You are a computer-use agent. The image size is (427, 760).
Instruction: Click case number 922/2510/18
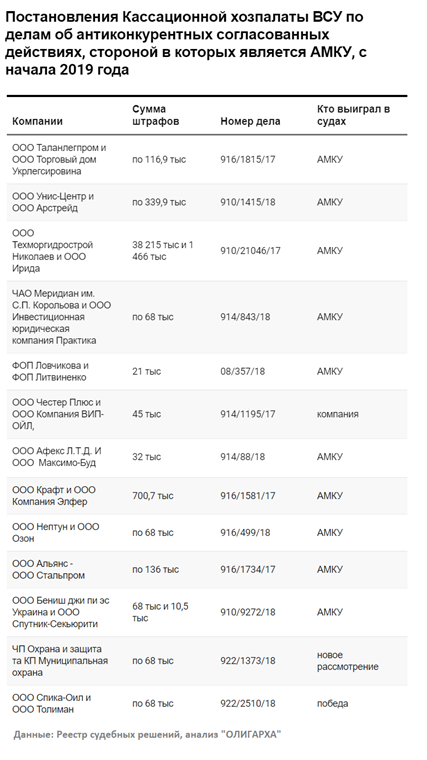(x=248, y=703)
